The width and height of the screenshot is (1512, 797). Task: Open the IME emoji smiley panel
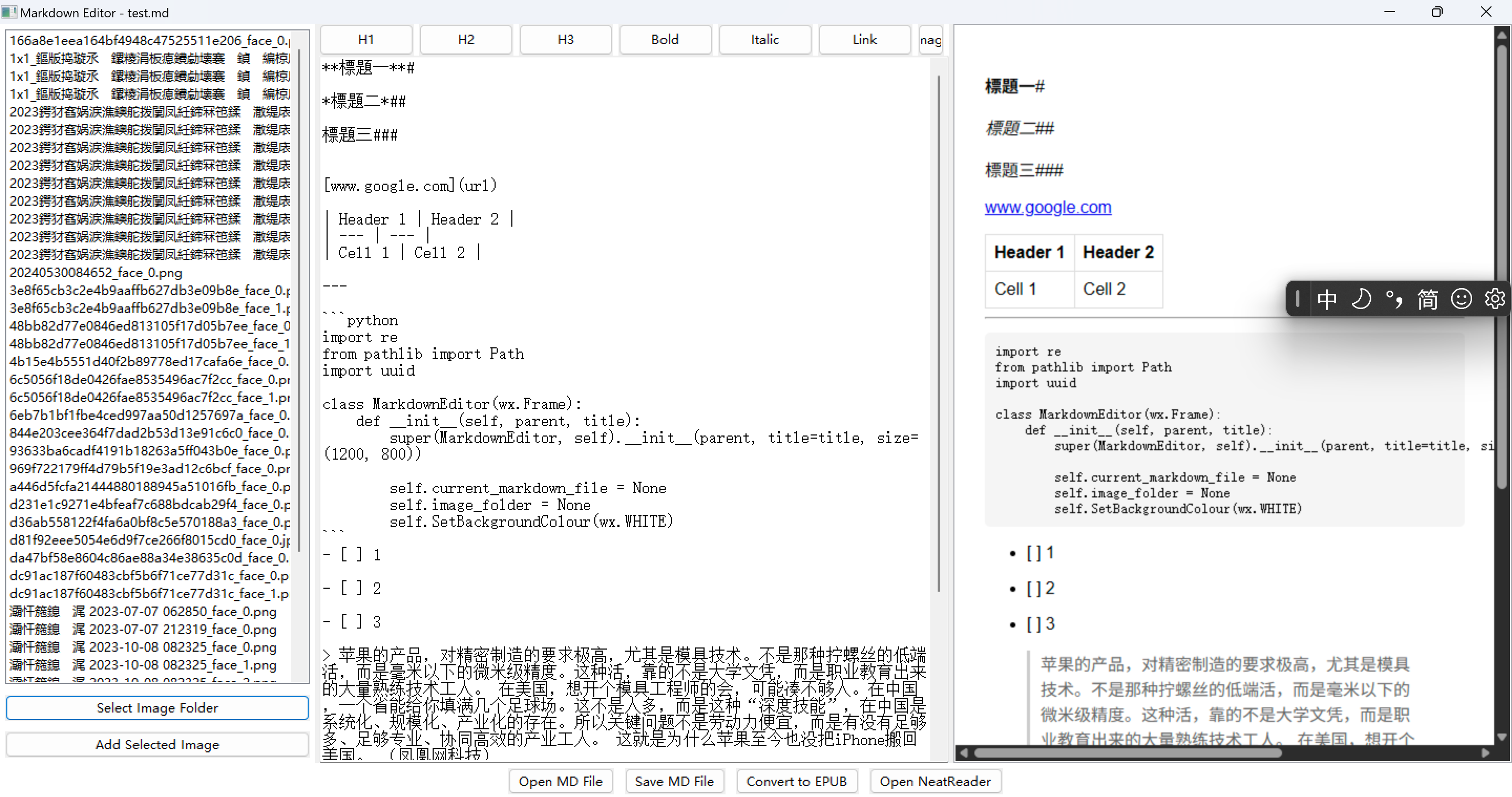pos(1462,299)
